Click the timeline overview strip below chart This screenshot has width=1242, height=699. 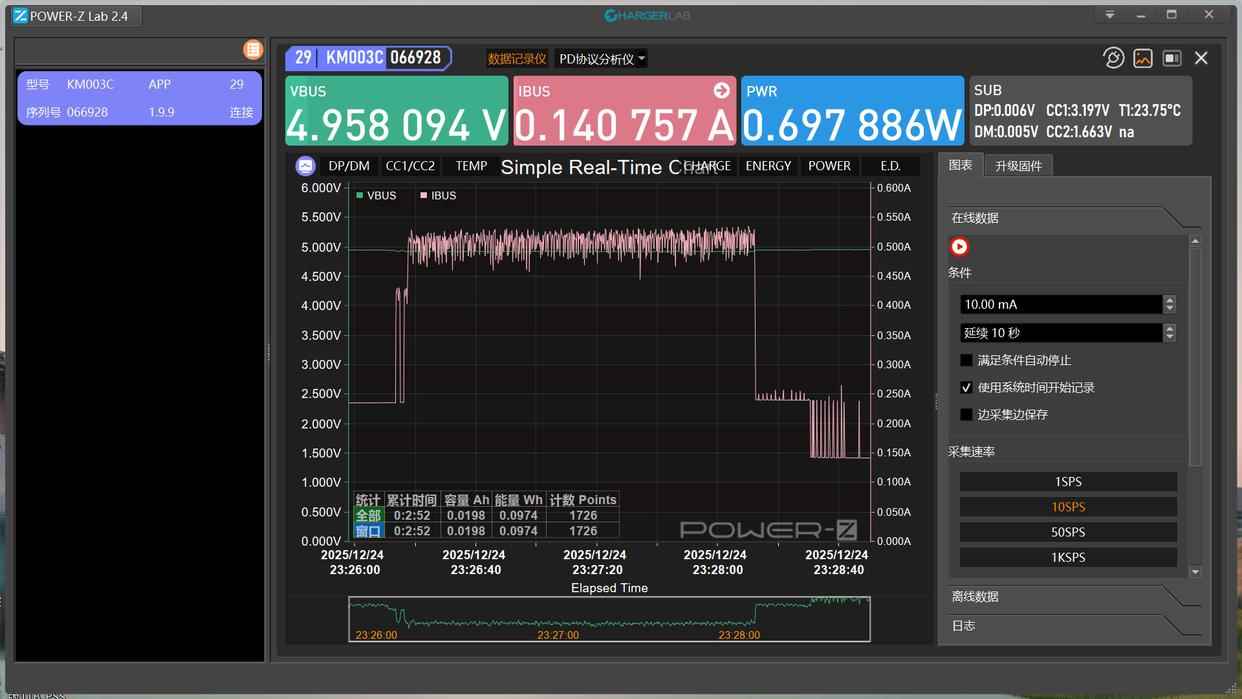609,619
